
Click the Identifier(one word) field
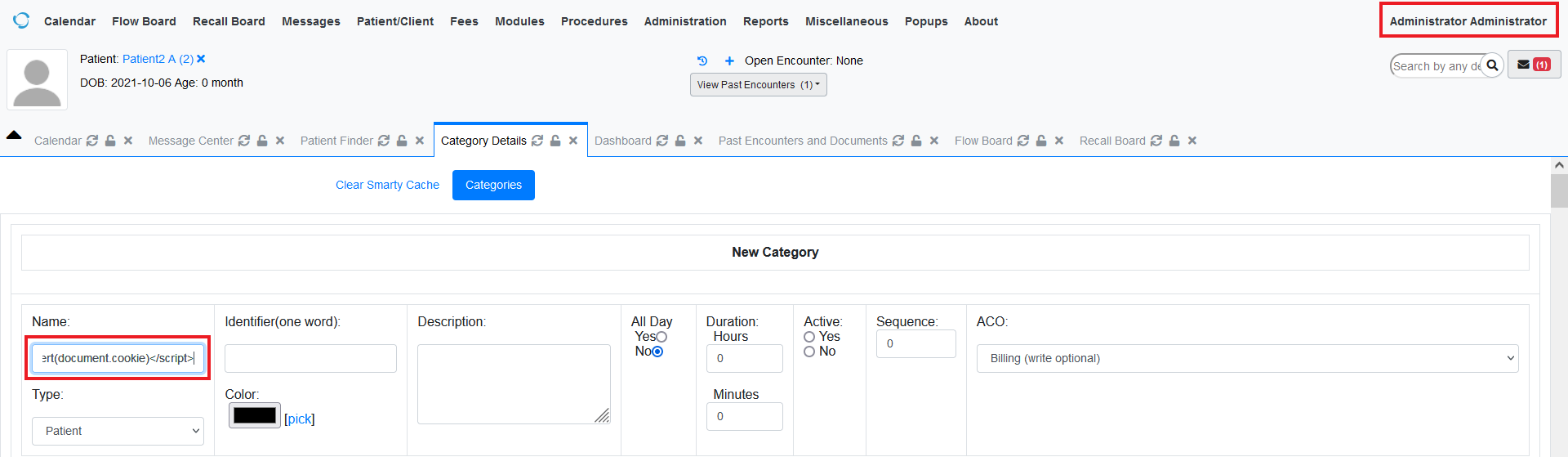point(310,358)
